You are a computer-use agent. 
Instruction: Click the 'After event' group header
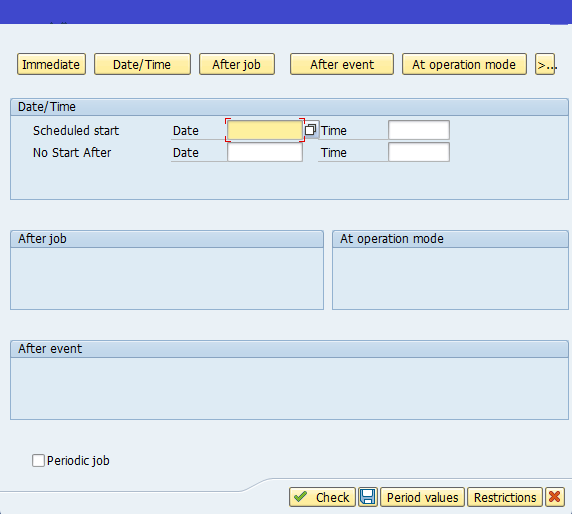(289, 349)
